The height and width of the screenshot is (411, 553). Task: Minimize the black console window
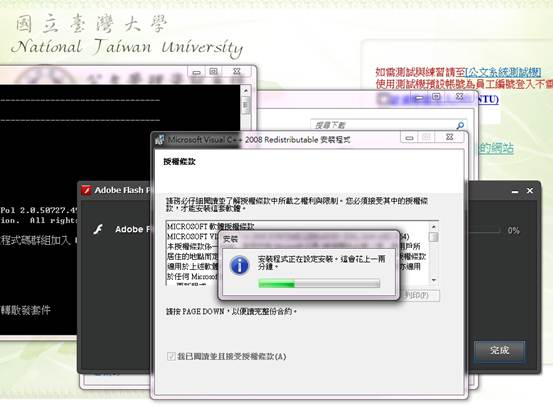pyautogui.click(x=196, y=72)
